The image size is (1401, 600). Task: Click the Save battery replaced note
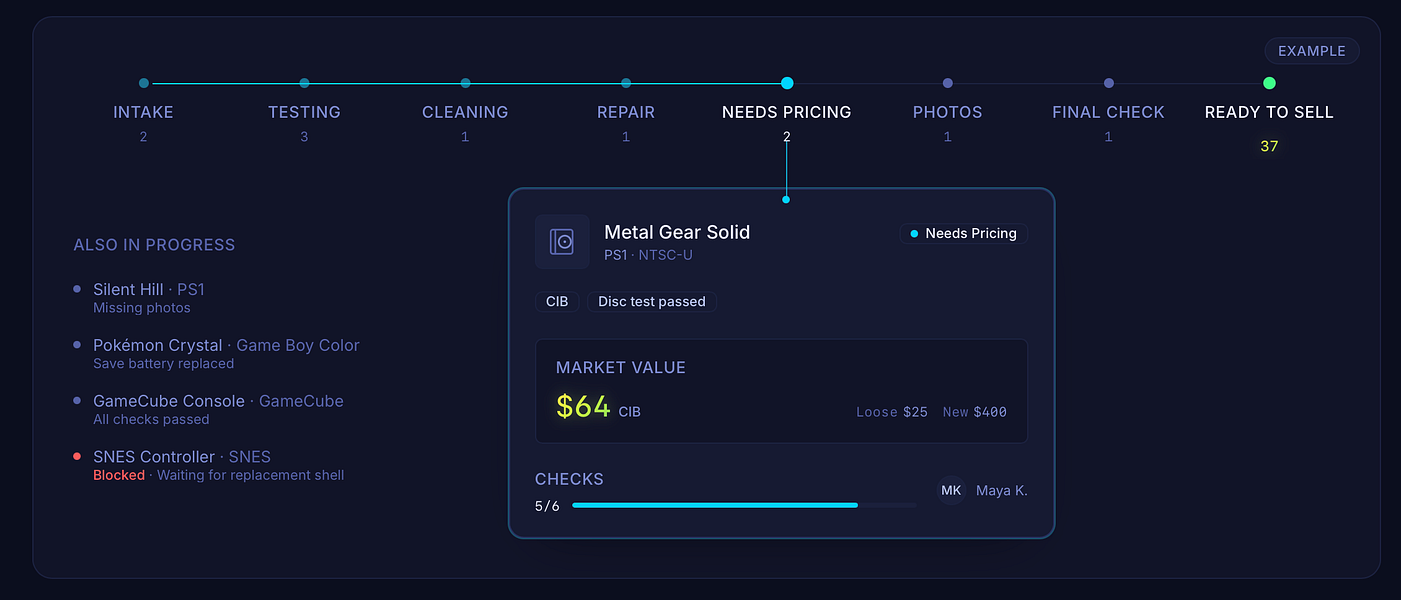click(163, 363)
